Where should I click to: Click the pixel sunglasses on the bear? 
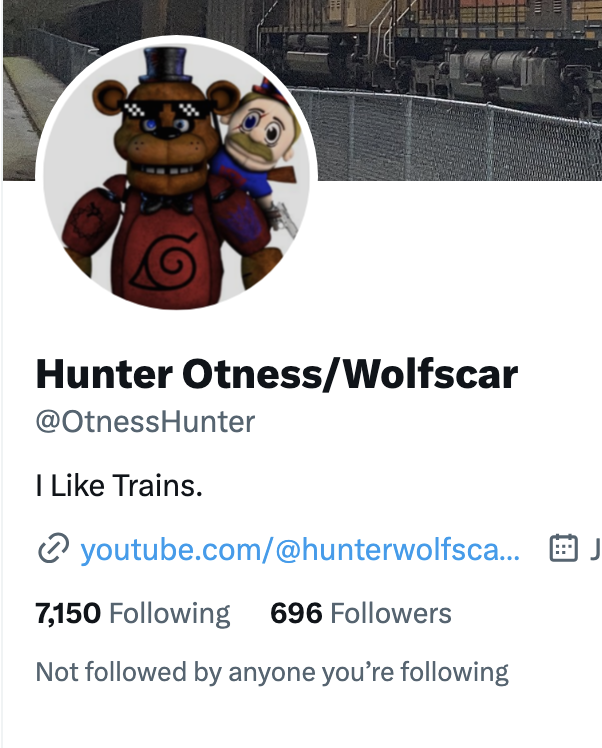(165, 110)
